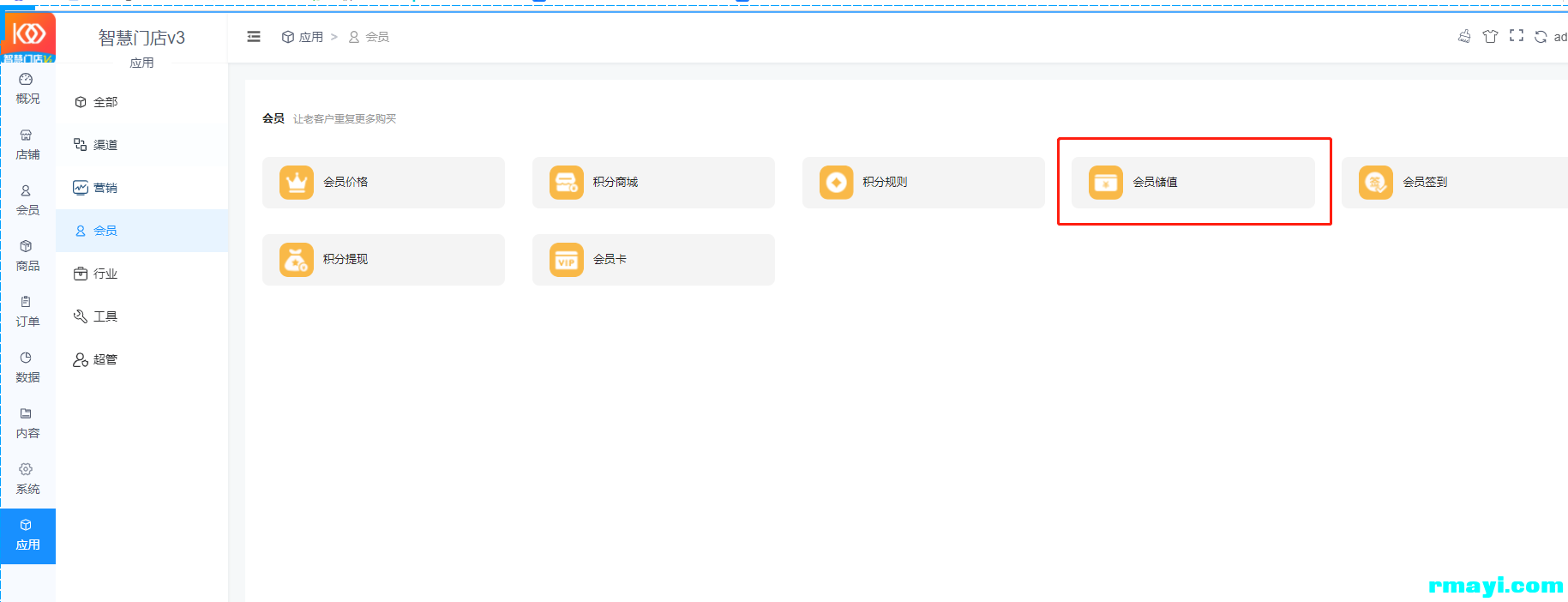The image size is (1568, 602).
Task: Toggle the sidebar collapse hamburger icon
Action: pos(254,37)
